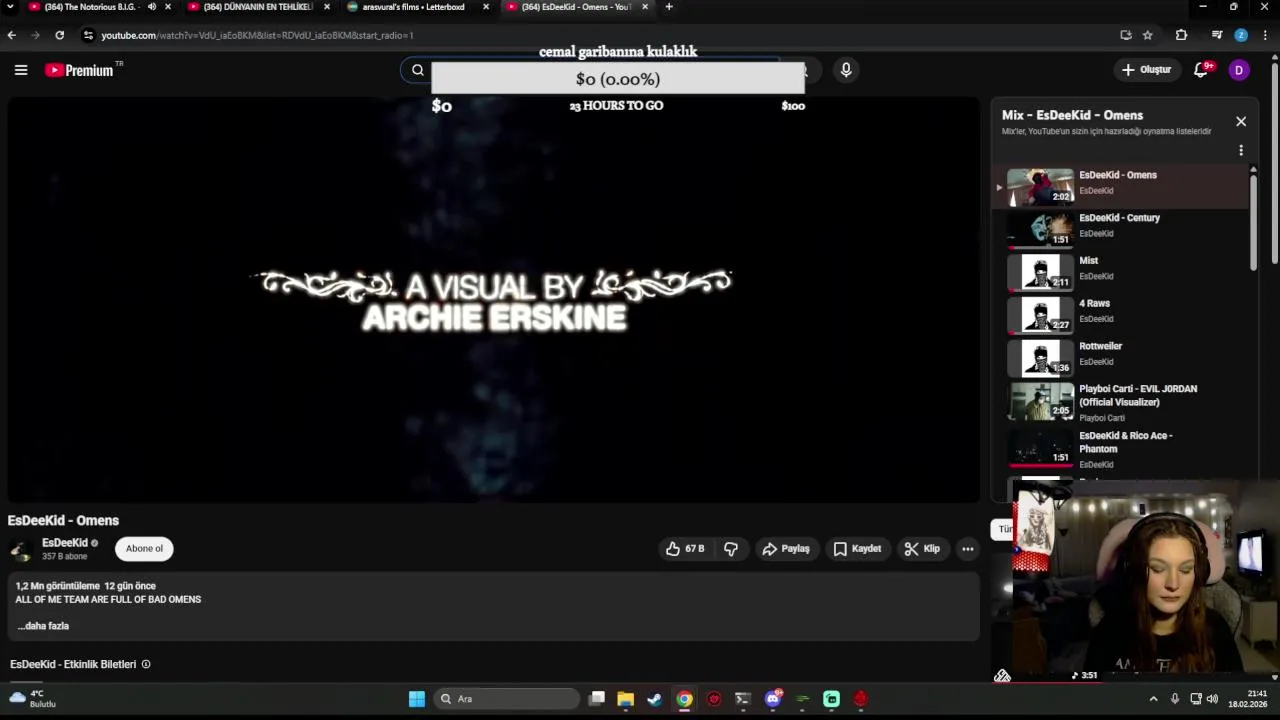Open Google Chrome taskbar icon
This screenshot has height=720, width=1280.
point(684,699)
